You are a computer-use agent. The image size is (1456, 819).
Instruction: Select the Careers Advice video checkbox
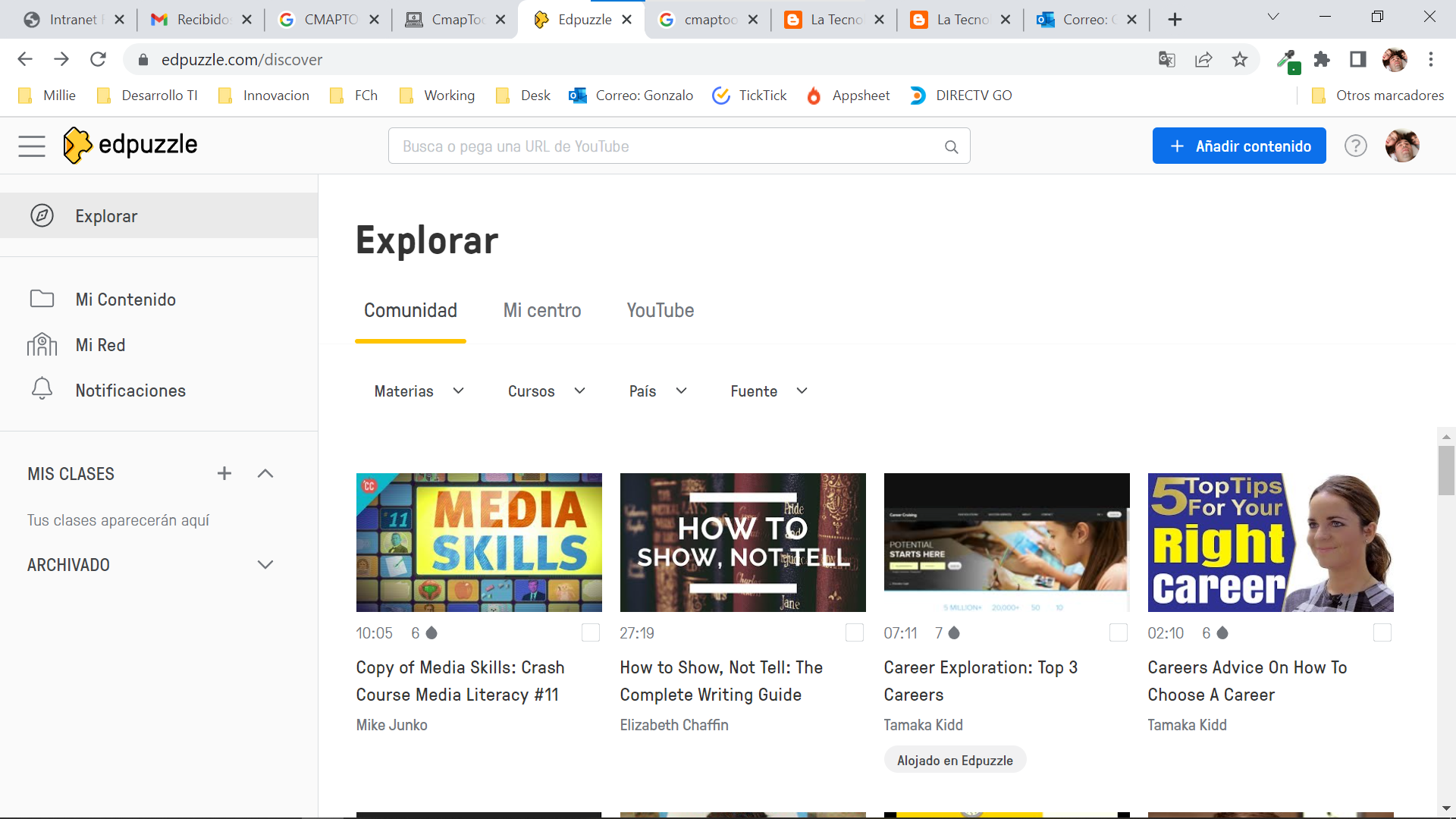pos(1383,632)
